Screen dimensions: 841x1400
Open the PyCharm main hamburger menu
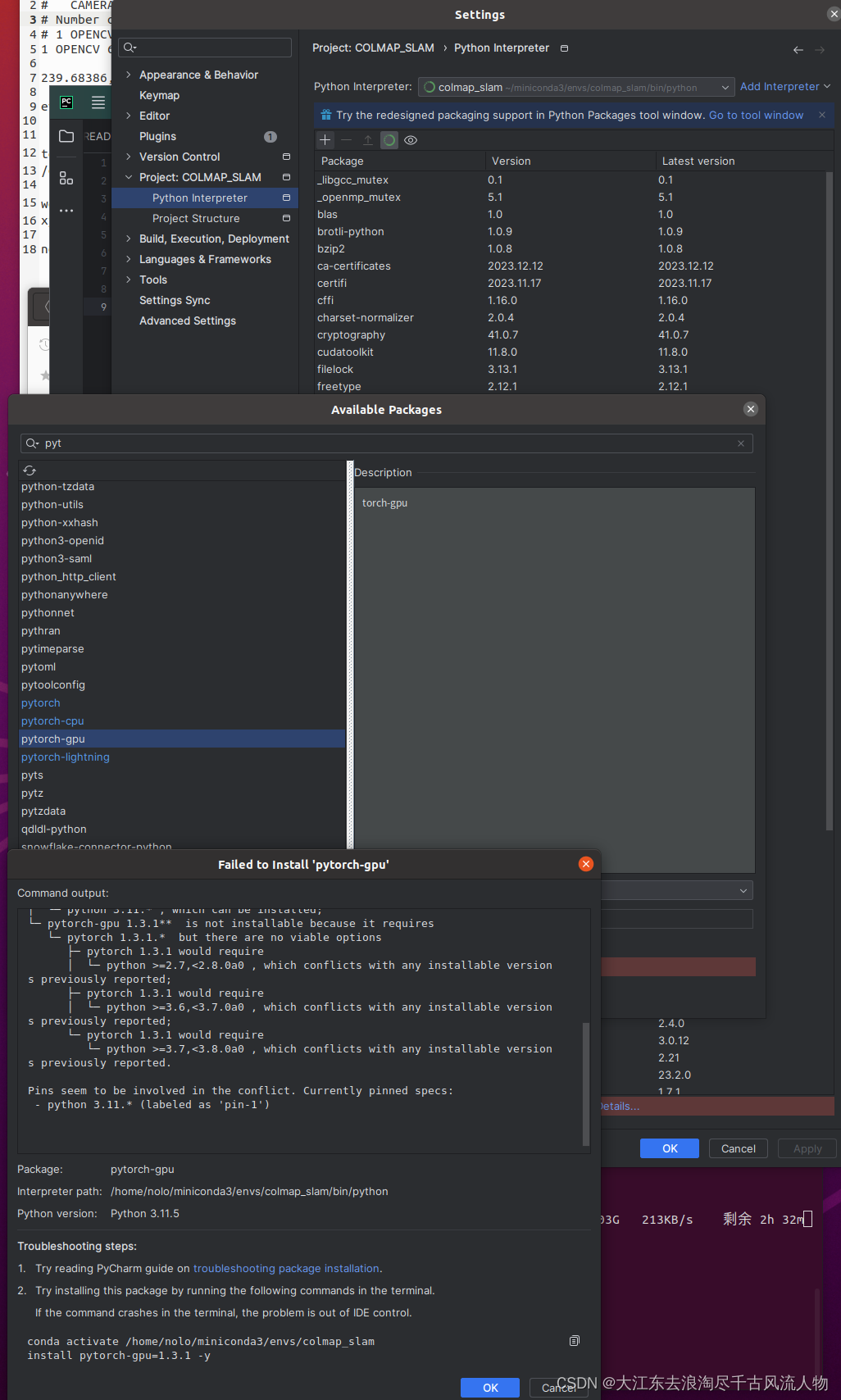pyautogui.click(x=98, y=102)
